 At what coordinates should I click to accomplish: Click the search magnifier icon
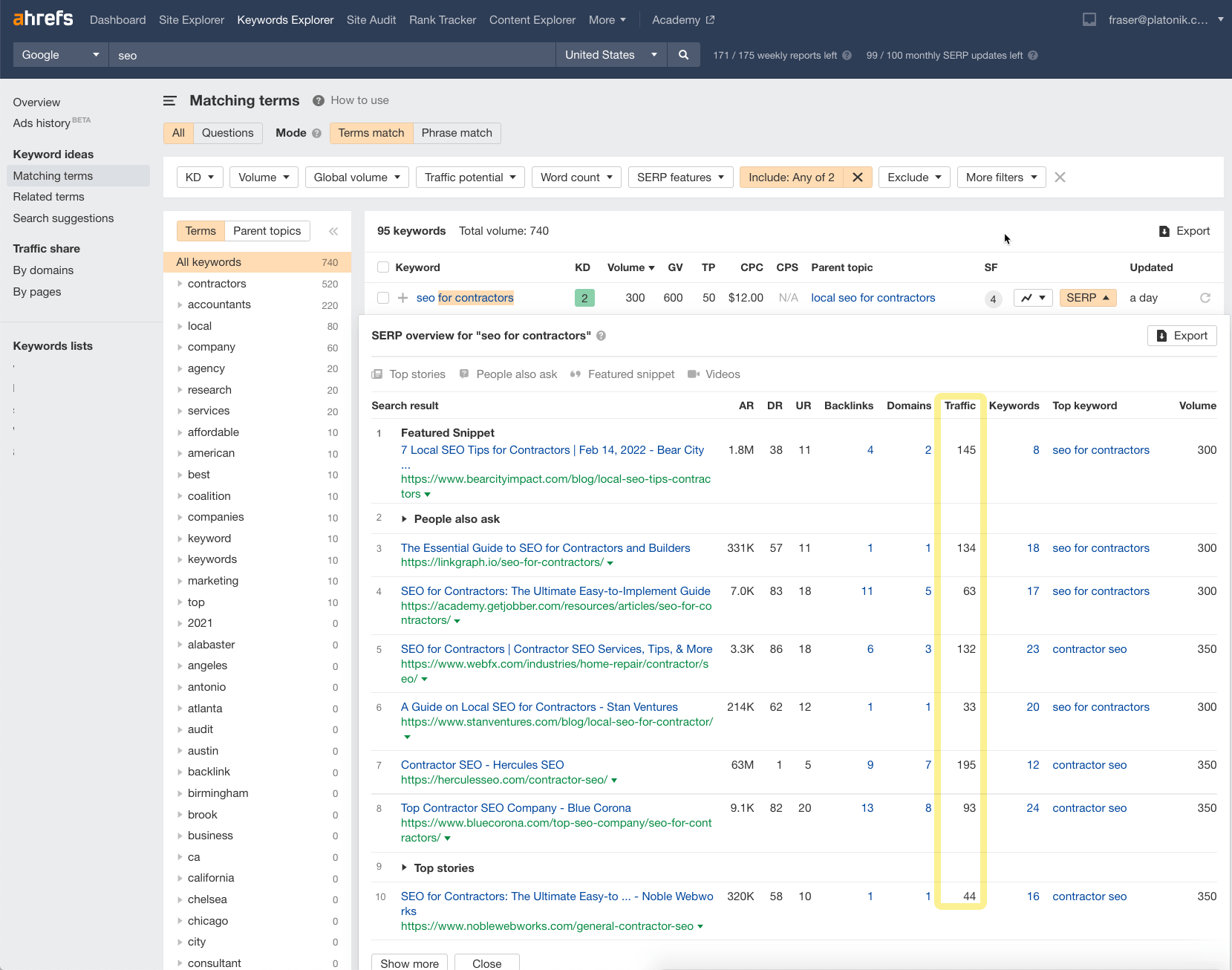pos(683,54)
